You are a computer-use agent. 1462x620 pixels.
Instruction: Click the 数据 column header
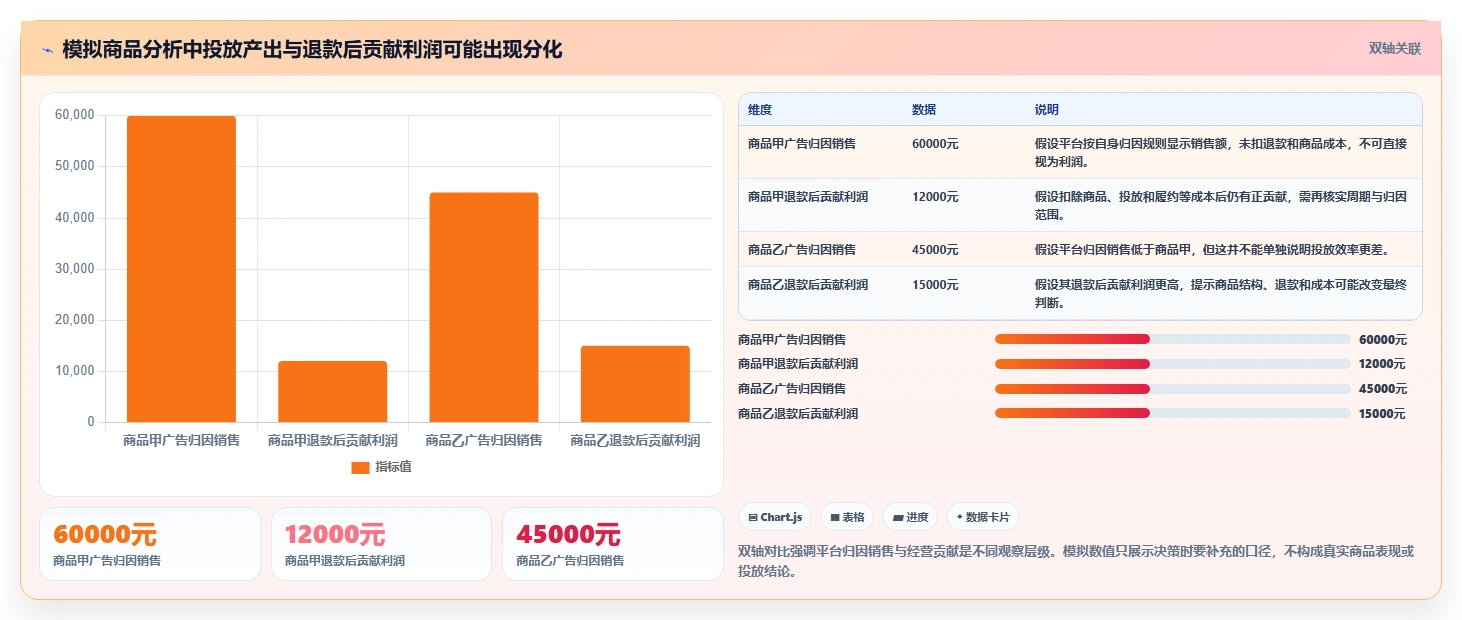pos(924,110)
